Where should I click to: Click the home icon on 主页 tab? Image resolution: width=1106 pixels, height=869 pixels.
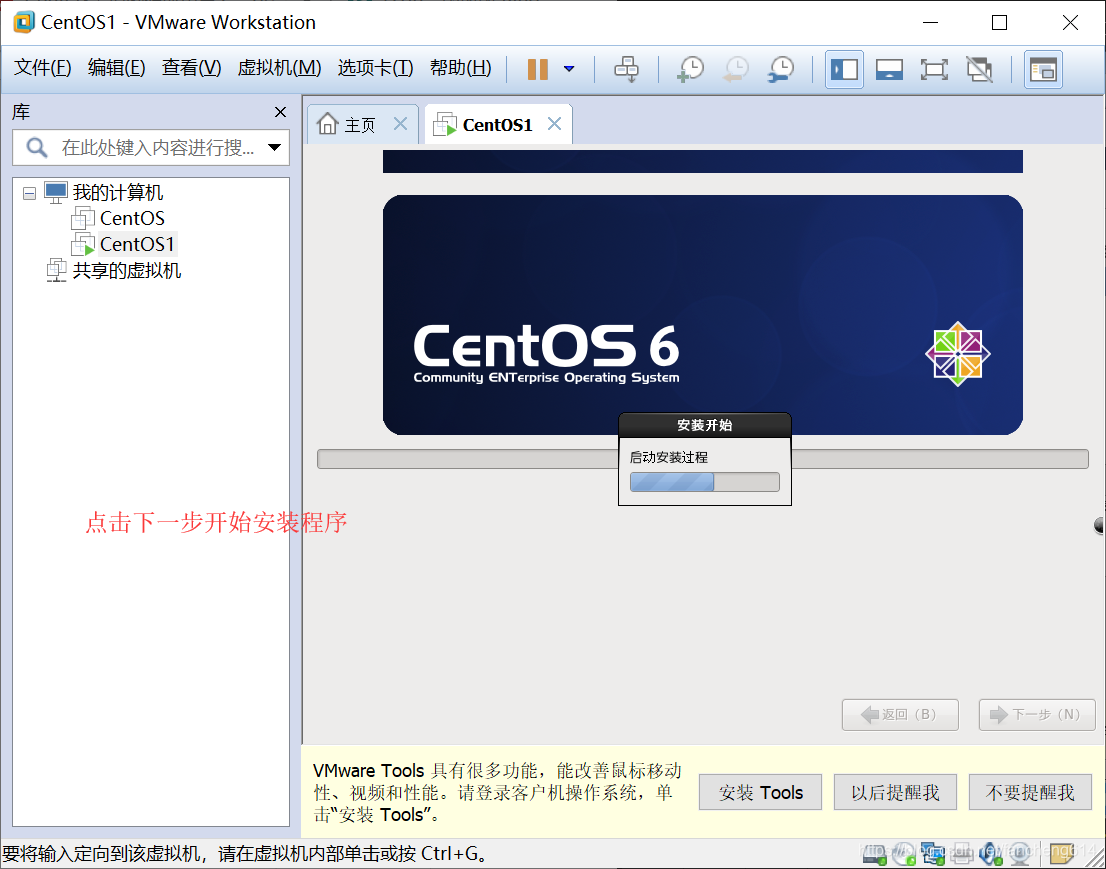(327, 123)
